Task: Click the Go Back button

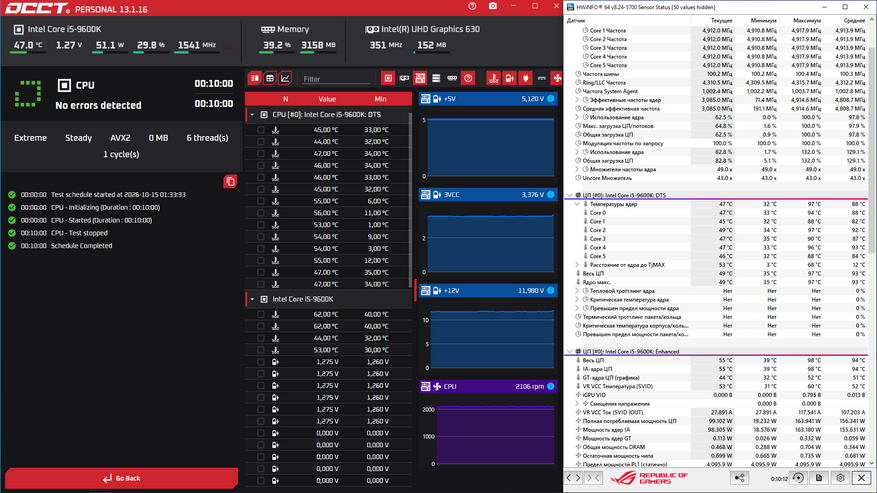Action: tap(121, 478)
